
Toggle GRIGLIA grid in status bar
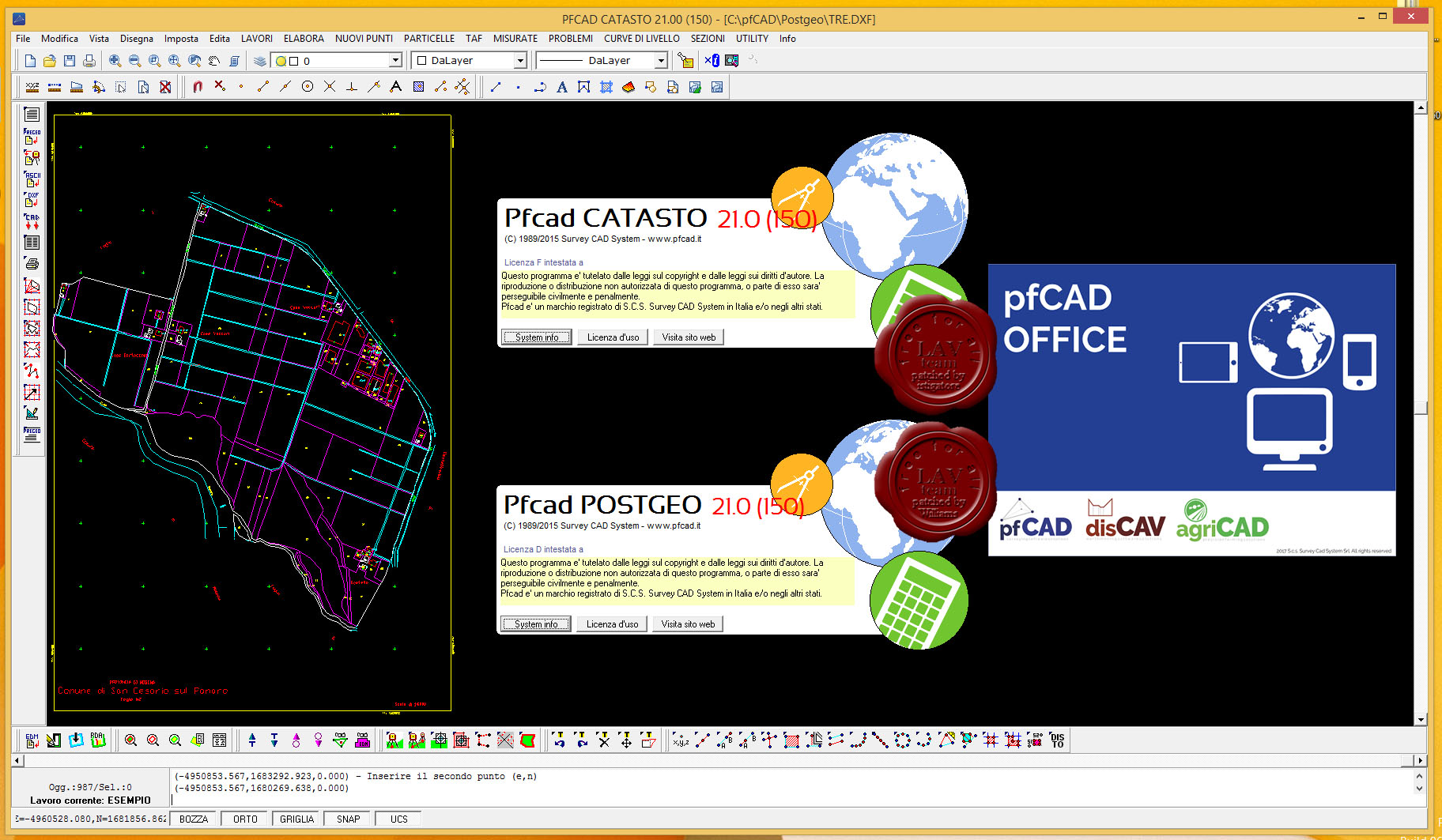297,819
